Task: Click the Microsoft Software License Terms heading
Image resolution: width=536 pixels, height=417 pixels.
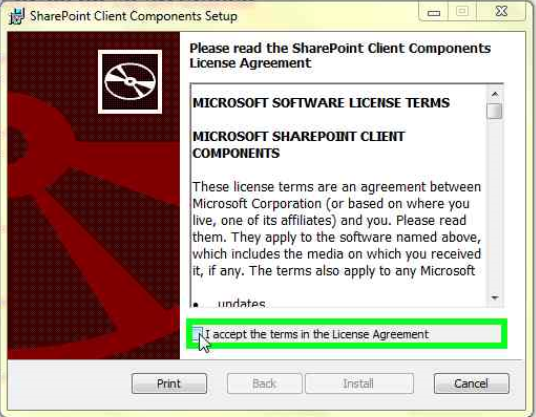Action: pyautogui.click(x=321, y=103)
